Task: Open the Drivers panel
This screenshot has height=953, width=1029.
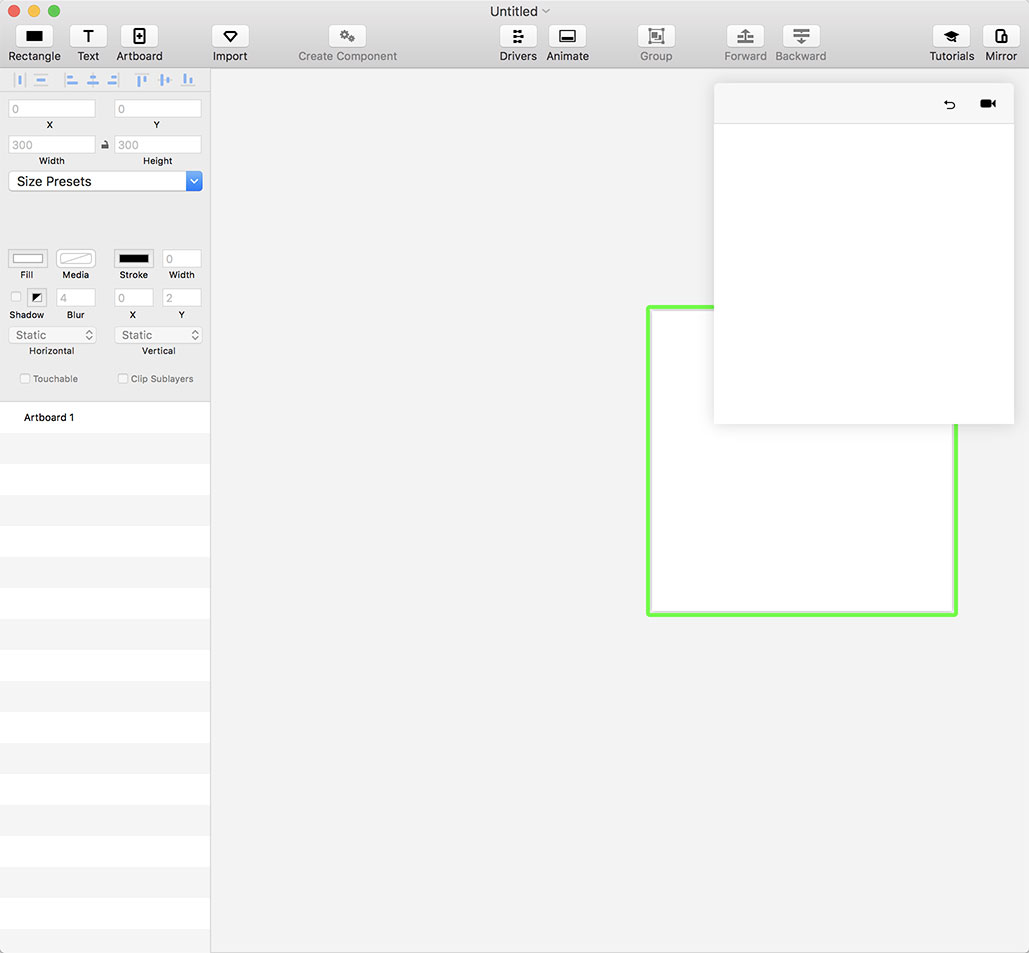Action: [518, 37]
